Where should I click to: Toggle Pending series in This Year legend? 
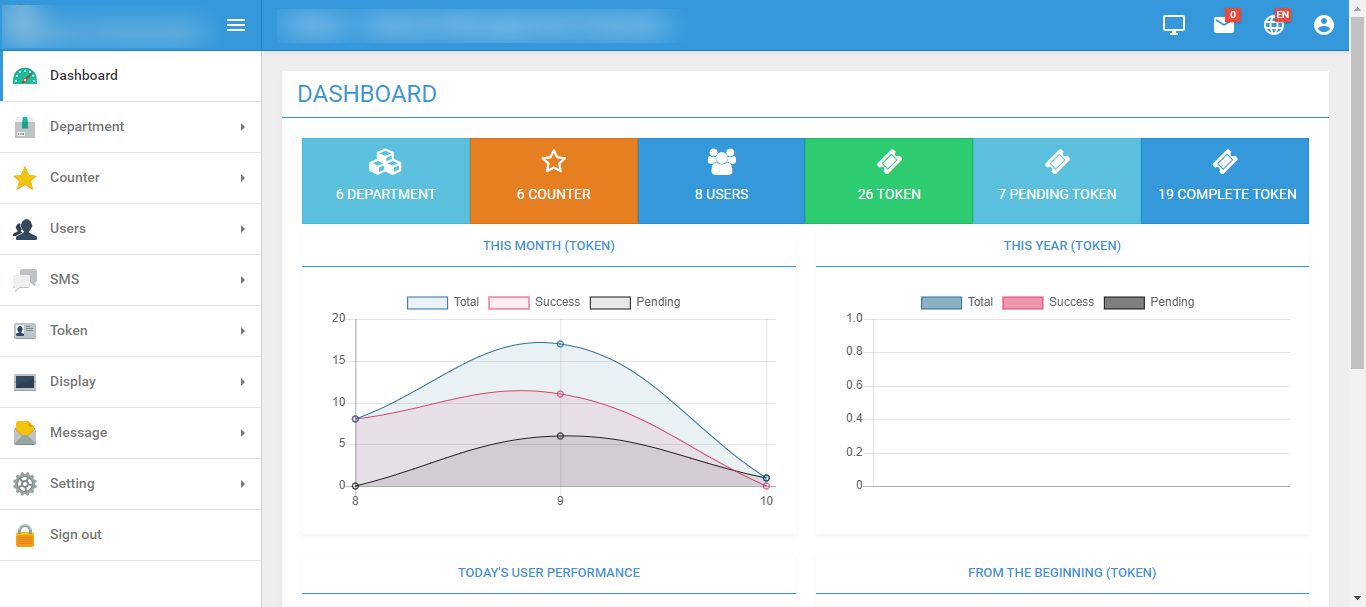tap(1149, 302)
